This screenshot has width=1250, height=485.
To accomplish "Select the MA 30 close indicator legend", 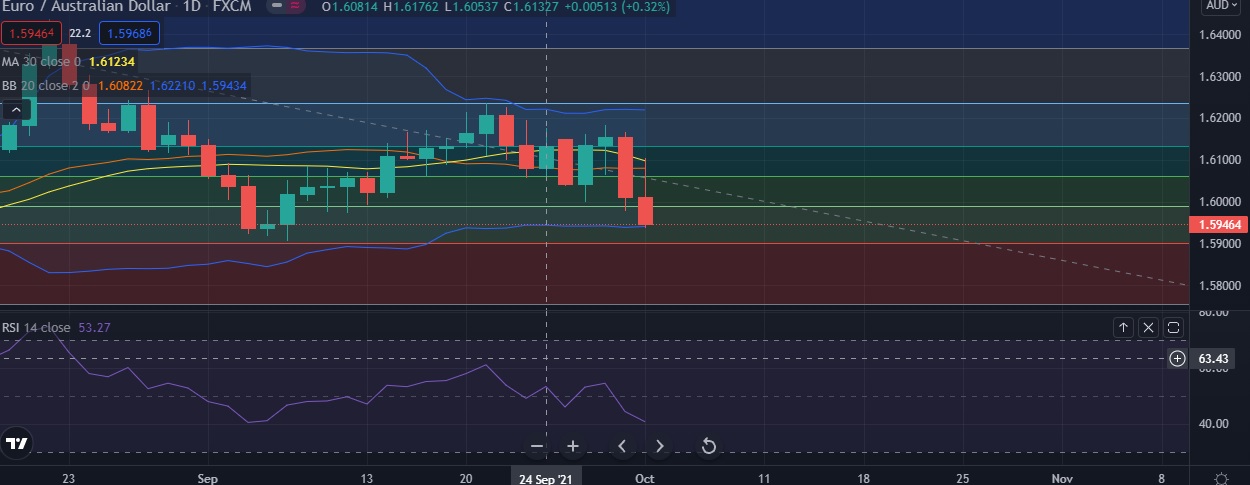I will 43,62.
